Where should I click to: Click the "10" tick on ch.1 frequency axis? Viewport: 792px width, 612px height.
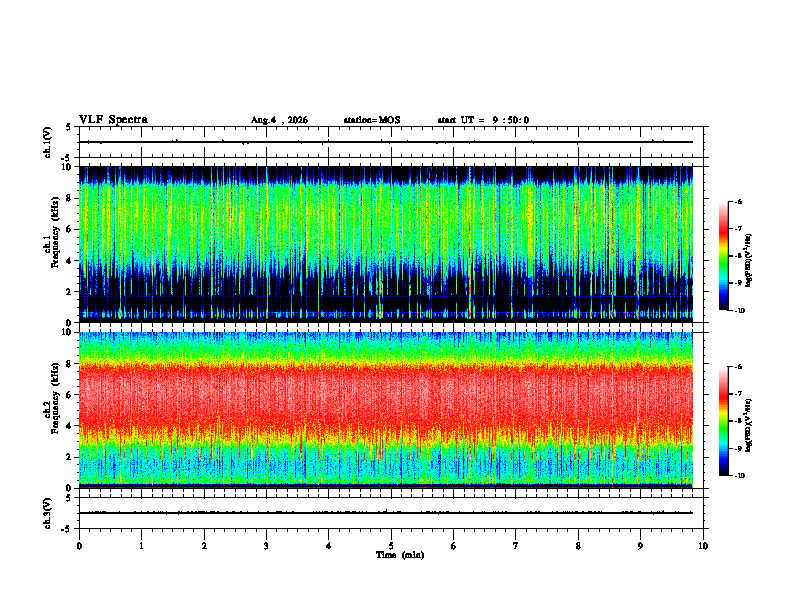[x=69, y=167]
